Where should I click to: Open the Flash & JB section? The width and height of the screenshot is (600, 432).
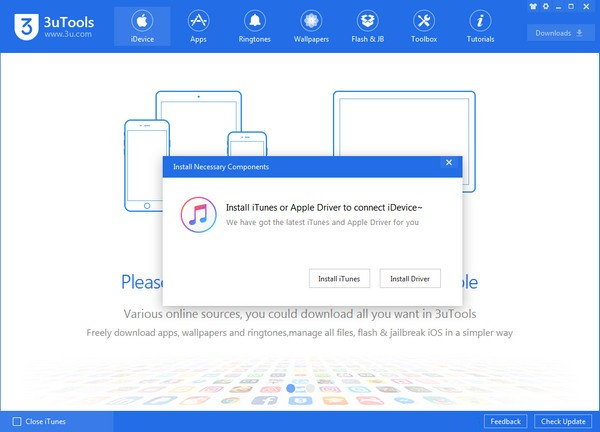coord(367,26)
